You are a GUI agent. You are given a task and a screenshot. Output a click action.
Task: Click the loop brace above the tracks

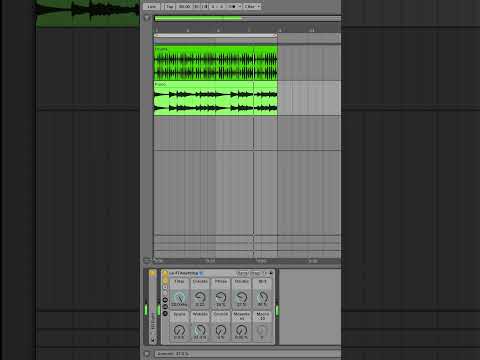[x=215, y=36]
